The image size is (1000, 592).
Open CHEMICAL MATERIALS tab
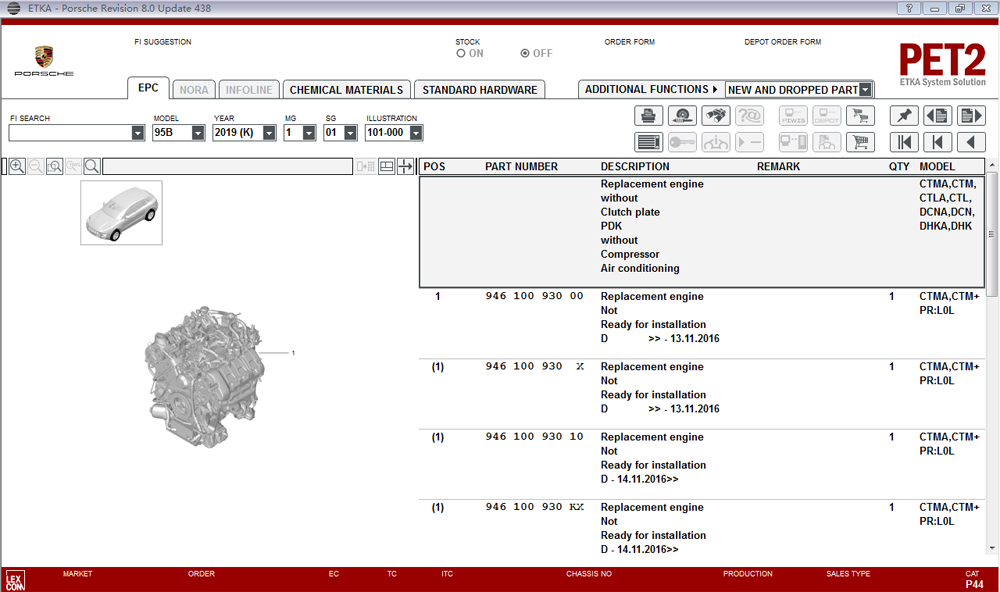(346, 90)
